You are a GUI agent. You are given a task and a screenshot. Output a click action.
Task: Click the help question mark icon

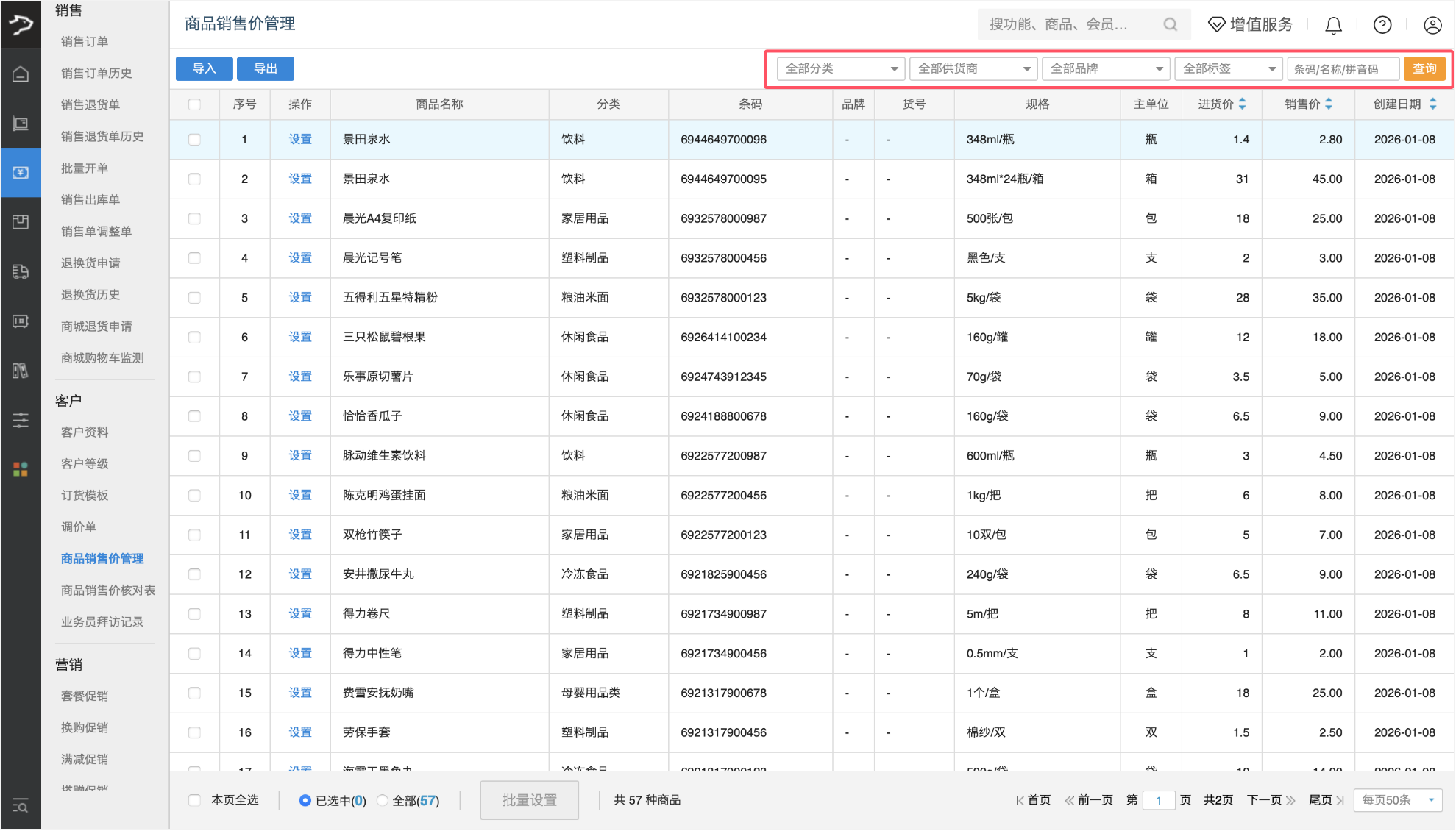1382,24
